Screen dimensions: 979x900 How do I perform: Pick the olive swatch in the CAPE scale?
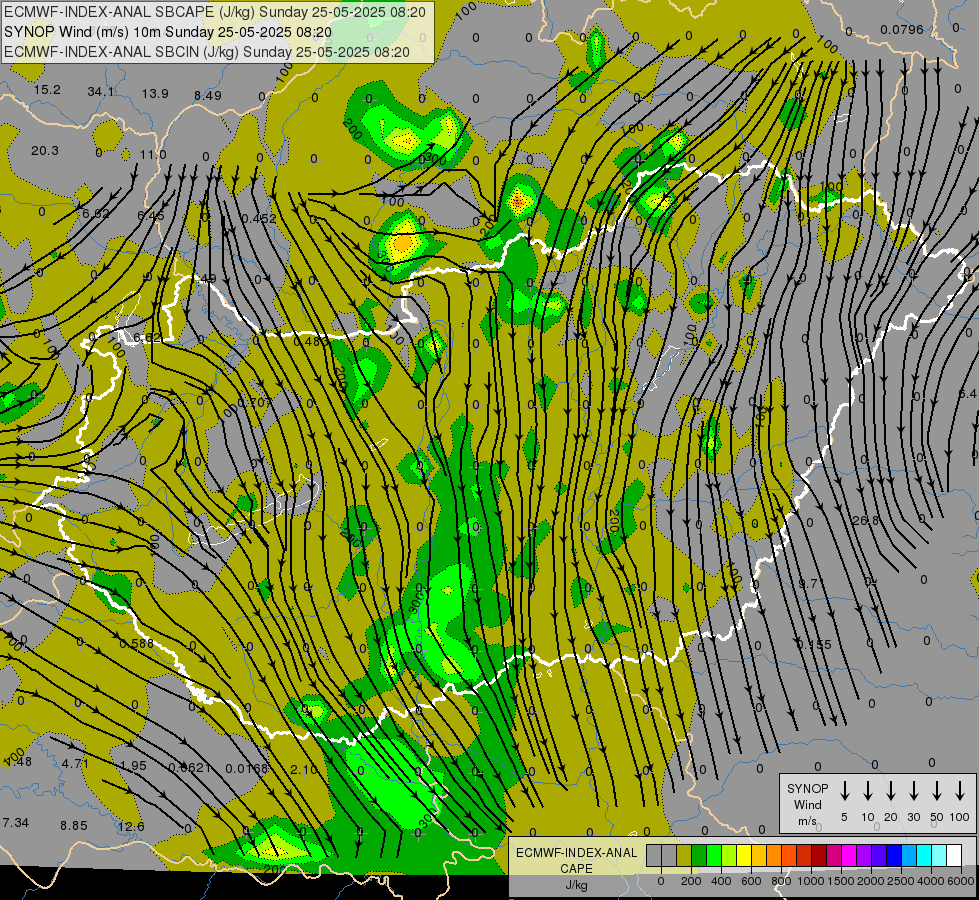pos(684,856)
